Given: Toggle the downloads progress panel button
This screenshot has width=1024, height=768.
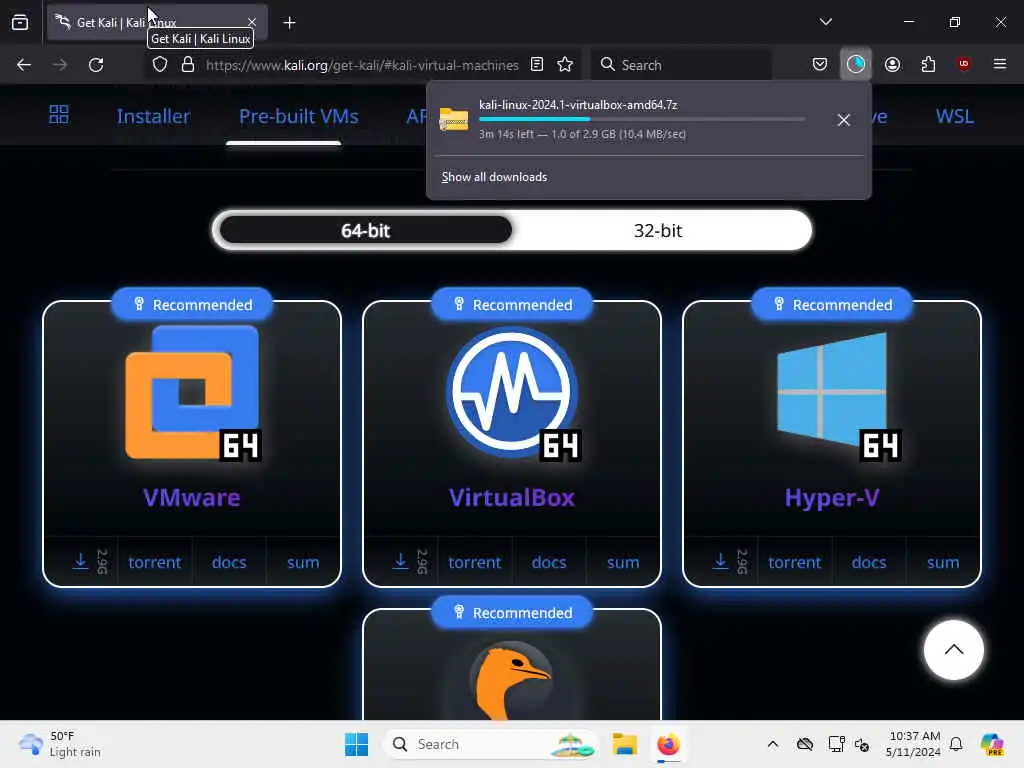Looking at the screenshot, I should (x=856, y=64).
